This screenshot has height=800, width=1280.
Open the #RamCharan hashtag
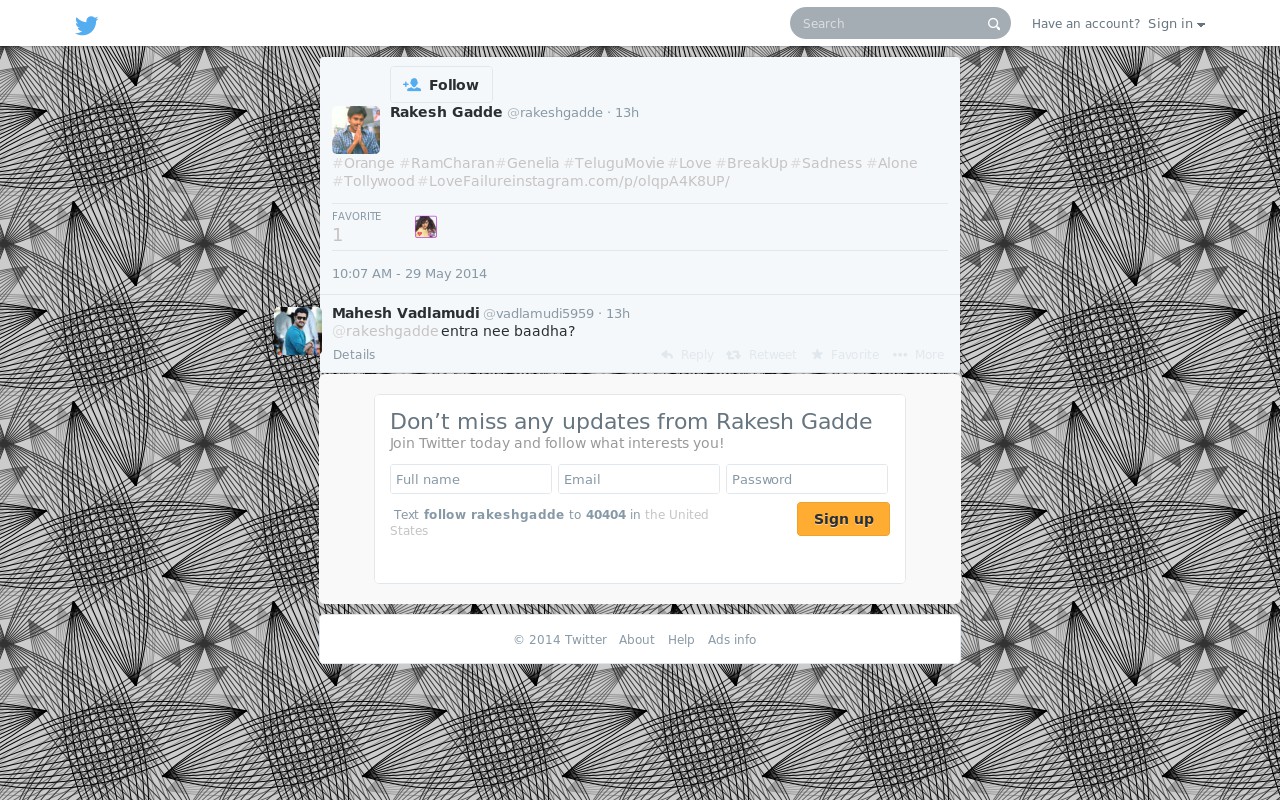(447, 163)
